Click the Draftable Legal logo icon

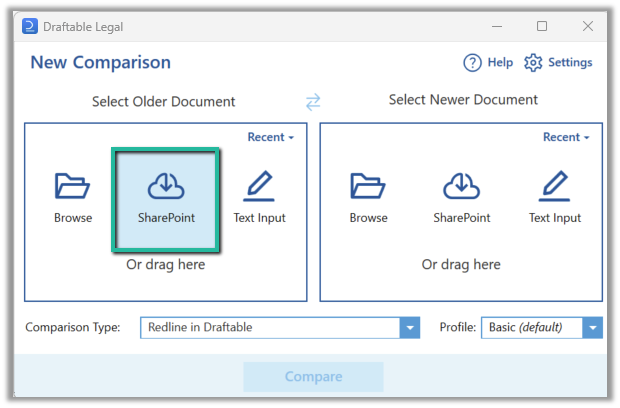30,26
